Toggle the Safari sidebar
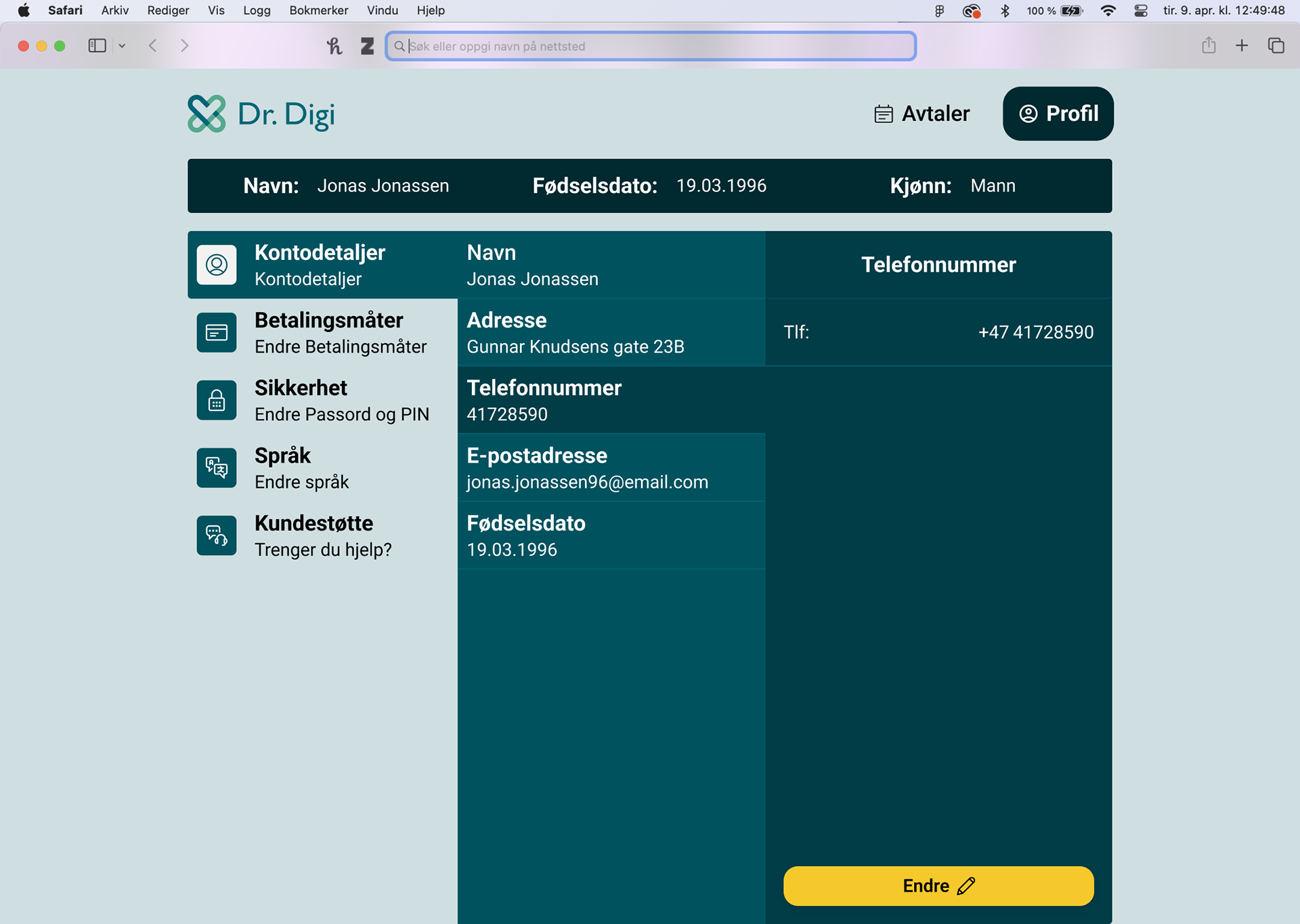Screen dimensions: 1300x924 (97, 45)
